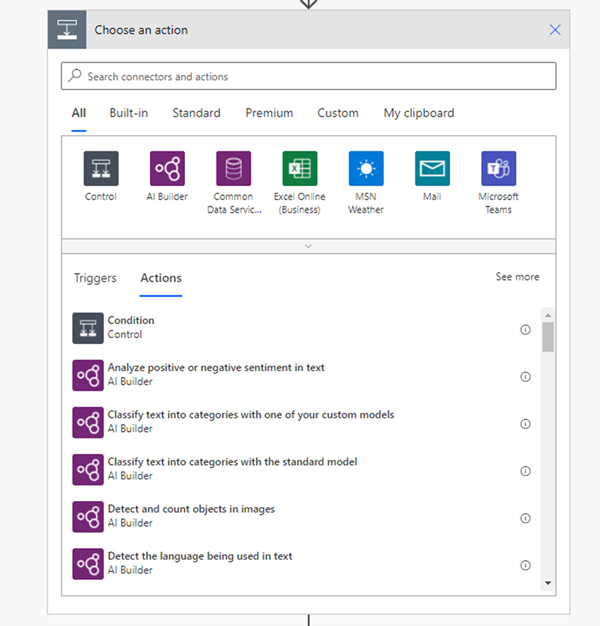Show info for Detect and count objects
Viewport: 600px width, 626px height.
point(525,518)
